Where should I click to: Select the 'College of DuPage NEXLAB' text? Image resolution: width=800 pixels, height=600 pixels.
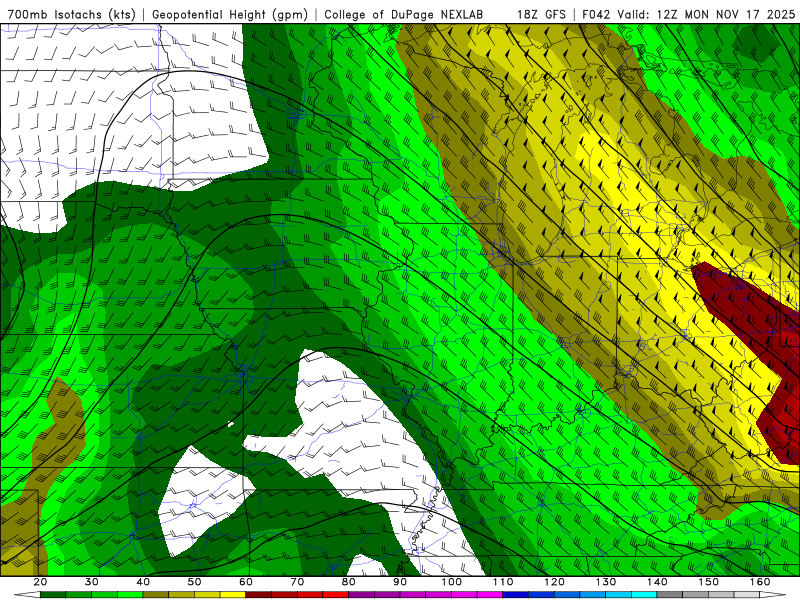tap(403, 14)
